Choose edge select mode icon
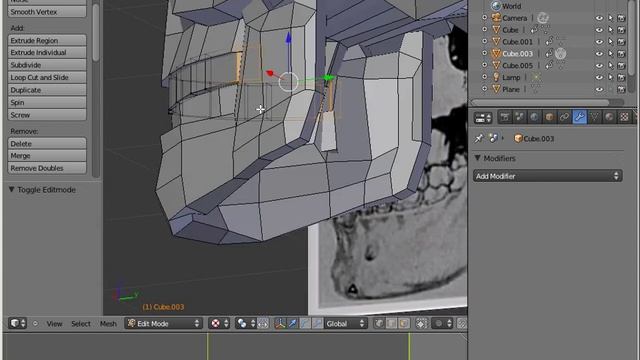Screen dimensions: 640x360 point(391,324)
